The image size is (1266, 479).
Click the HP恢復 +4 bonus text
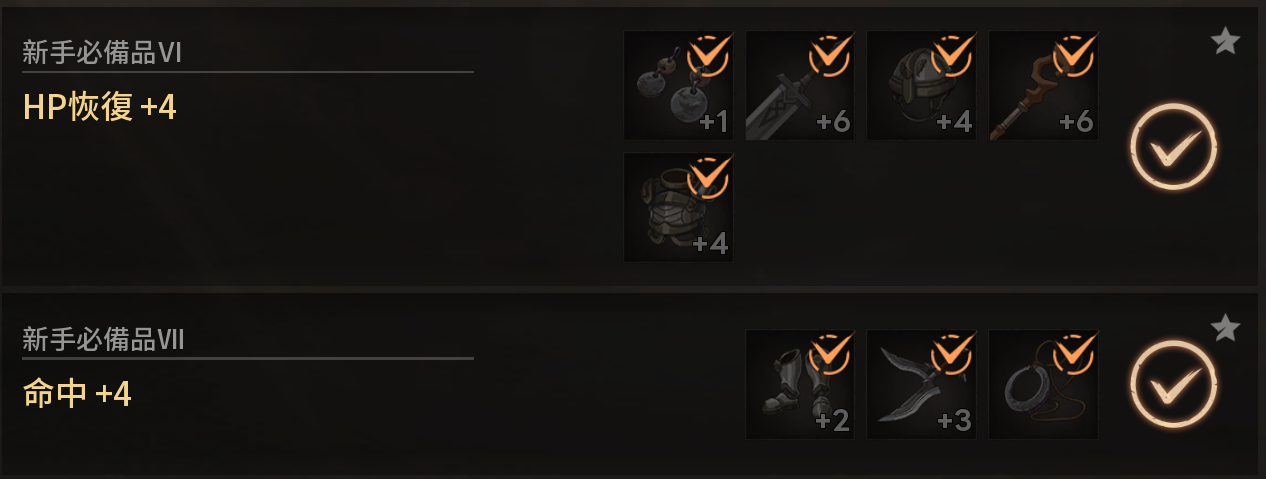pos(100,107)
